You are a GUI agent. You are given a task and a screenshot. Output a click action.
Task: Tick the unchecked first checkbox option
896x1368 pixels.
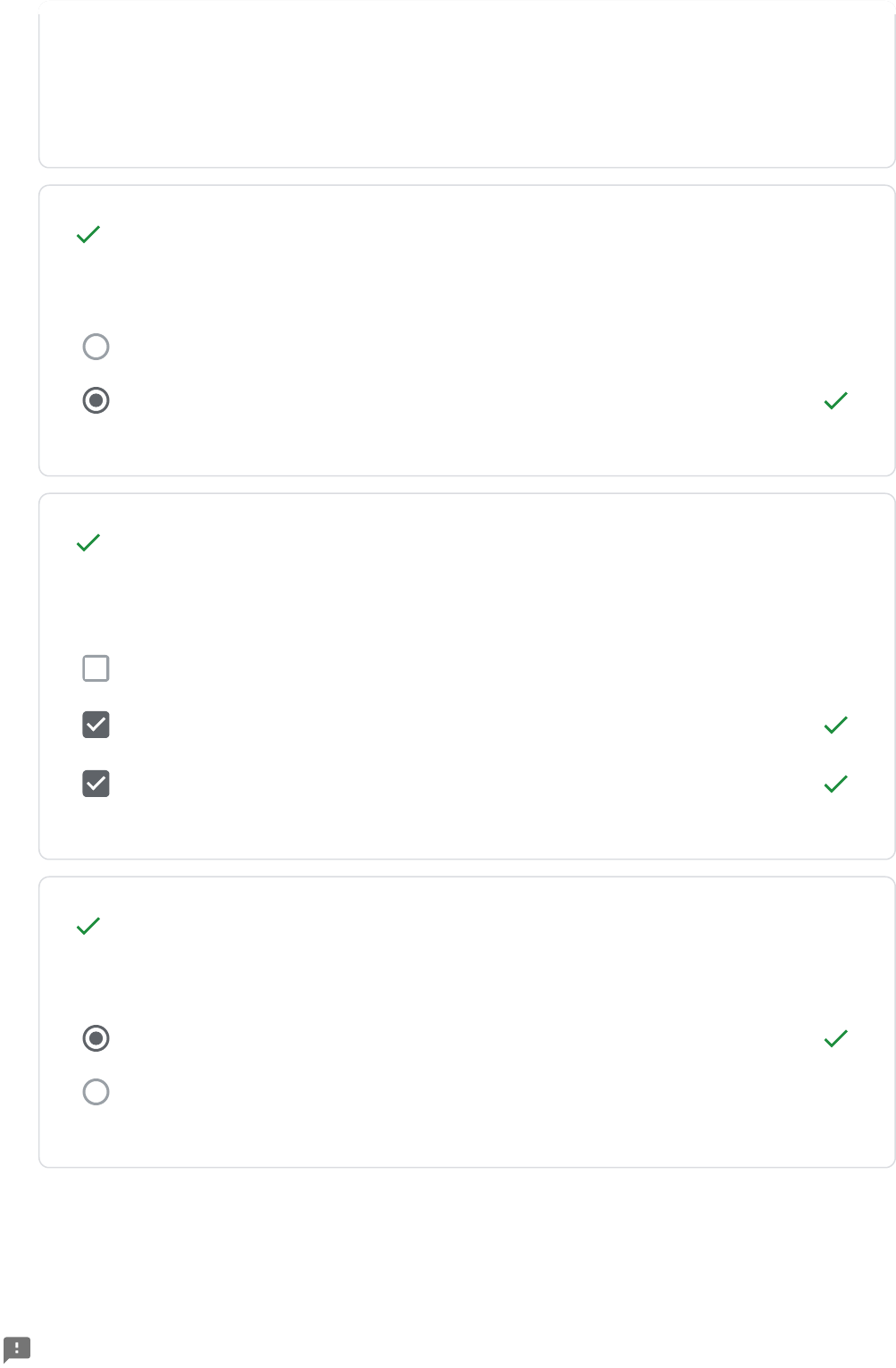click(x=96, y=668)
